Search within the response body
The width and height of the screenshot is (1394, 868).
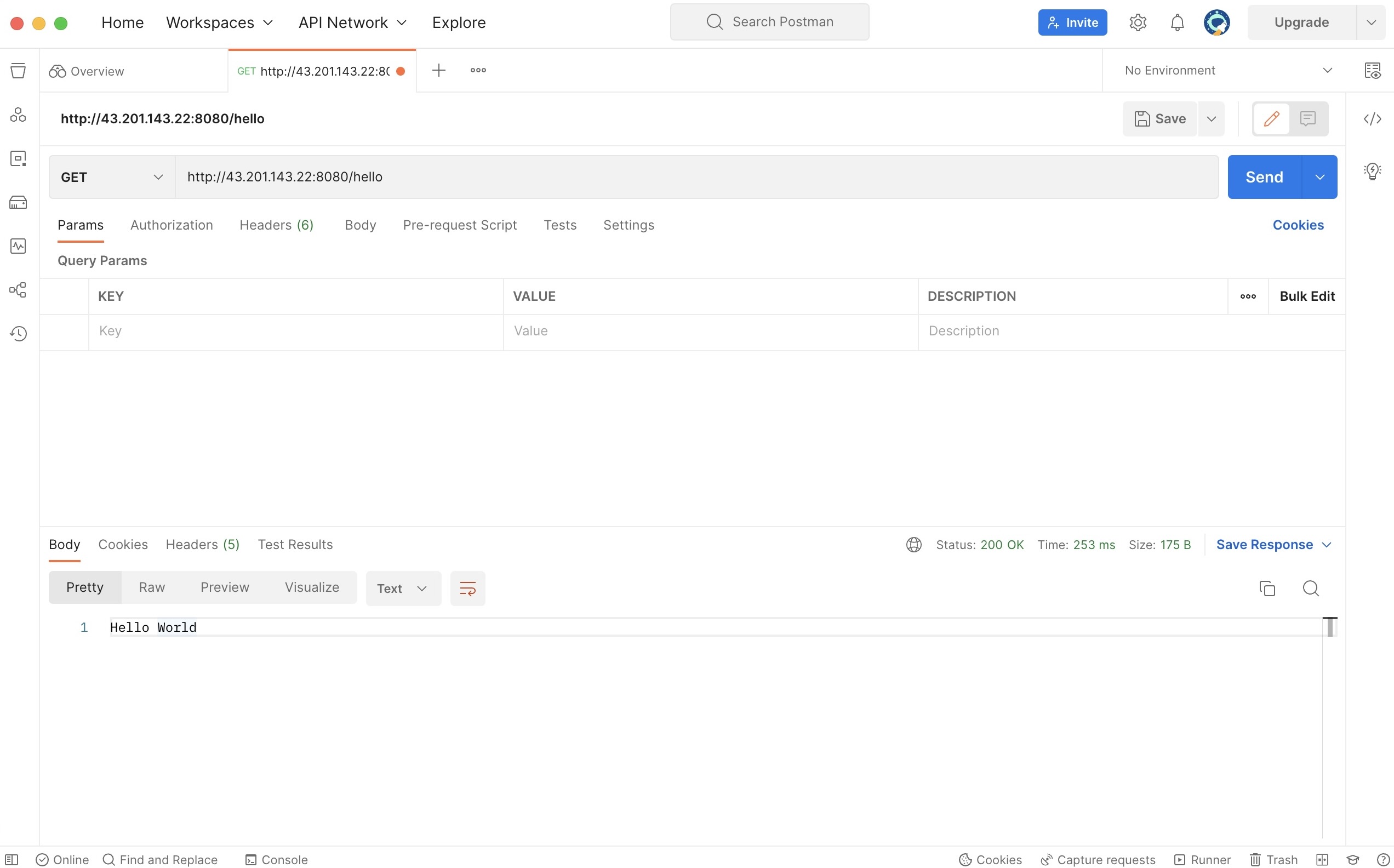tap(1310, 589)
